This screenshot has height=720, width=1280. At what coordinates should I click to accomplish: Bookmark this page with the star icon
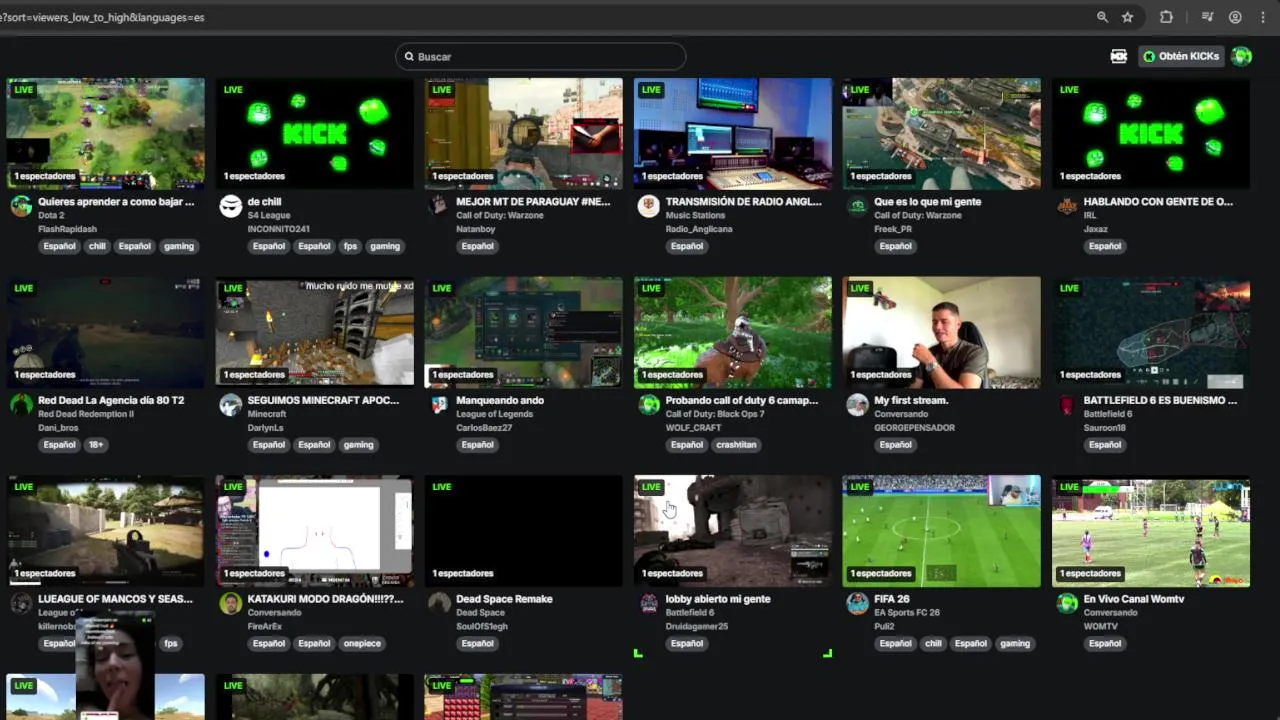[1128, 17]
